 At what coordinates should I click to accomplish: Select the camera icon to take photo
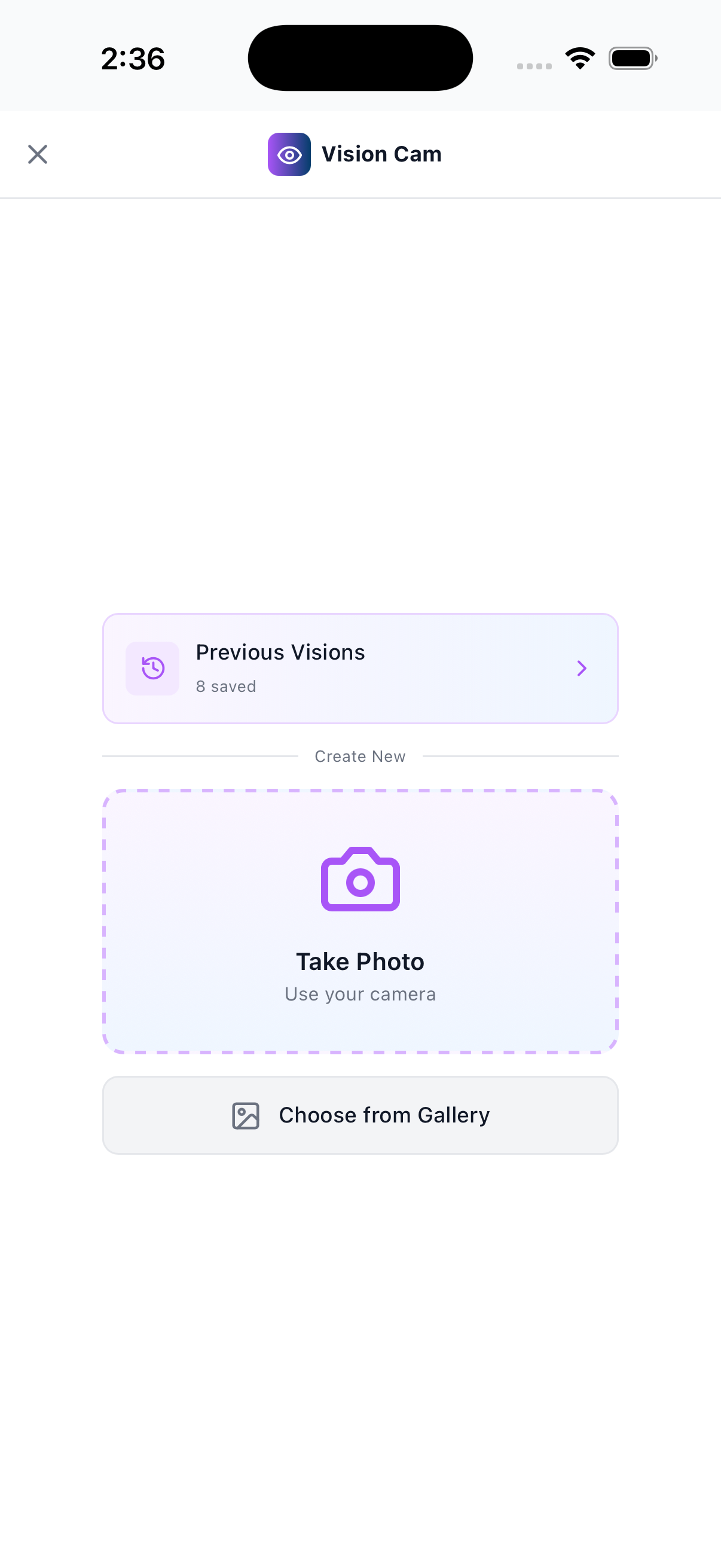click(x=360, y=879)
